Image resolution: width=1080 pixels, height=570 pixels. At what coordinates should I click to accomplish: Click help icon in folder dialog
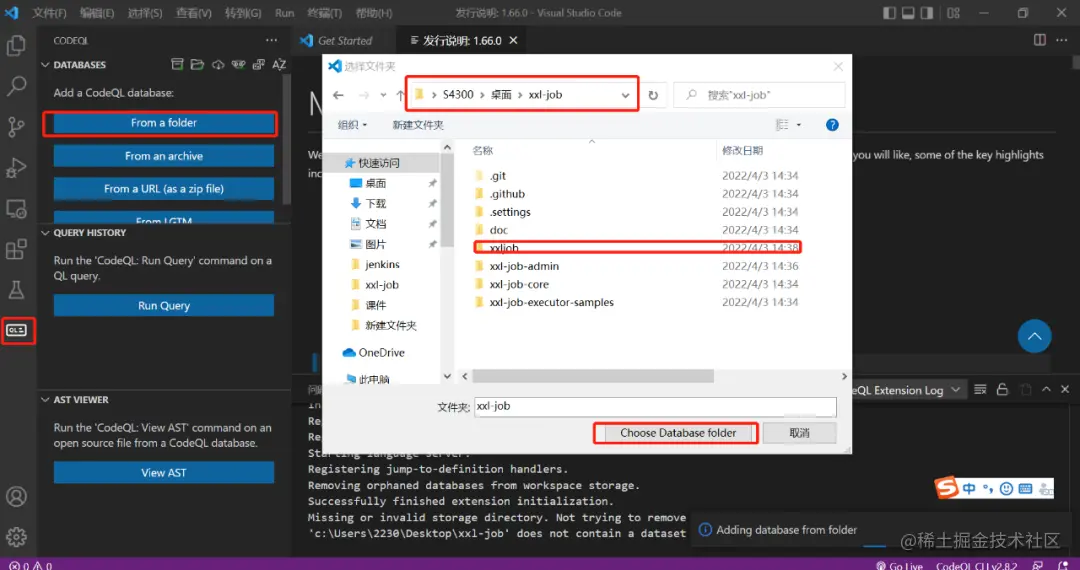coord(832,125)
